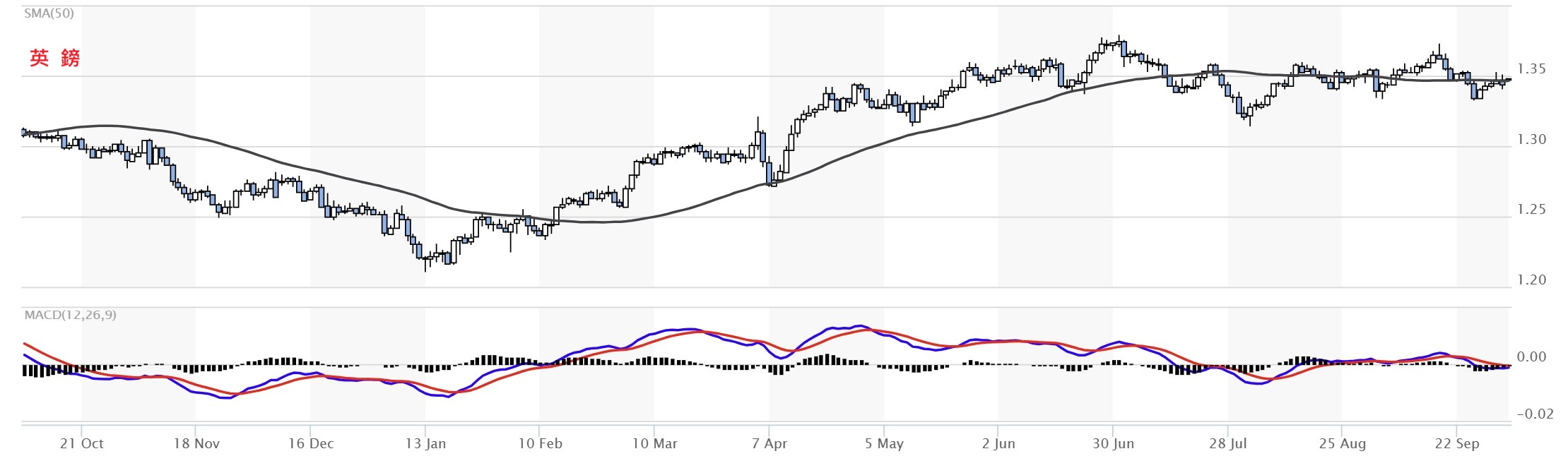
Task: Click the 10 Mar date label
Action: [x=654, y=444]
